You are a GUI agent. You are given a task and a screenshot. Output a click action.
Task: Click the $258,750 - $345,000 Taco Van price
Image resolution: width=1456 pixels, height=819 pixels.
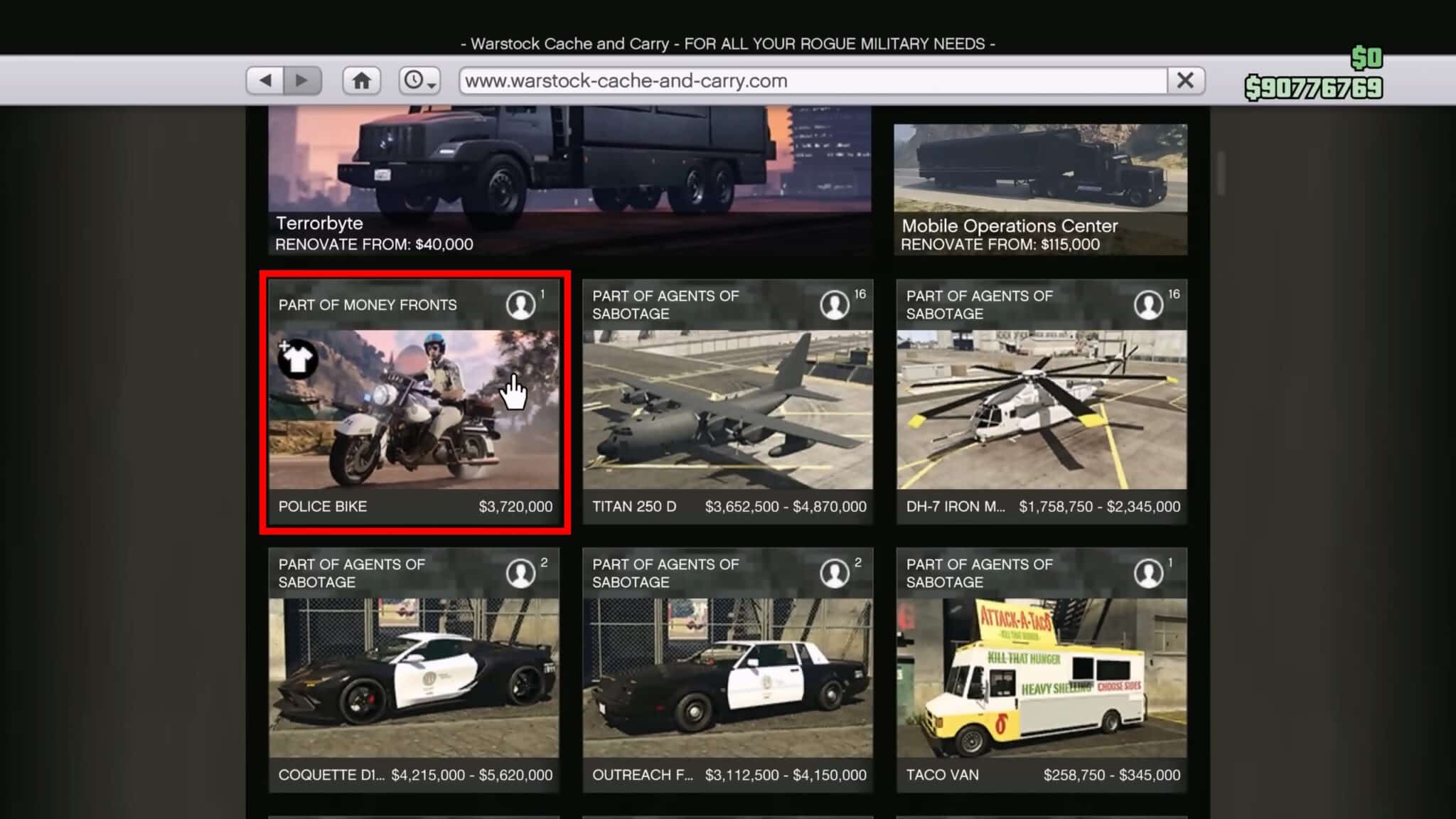tap(1112, 775)
